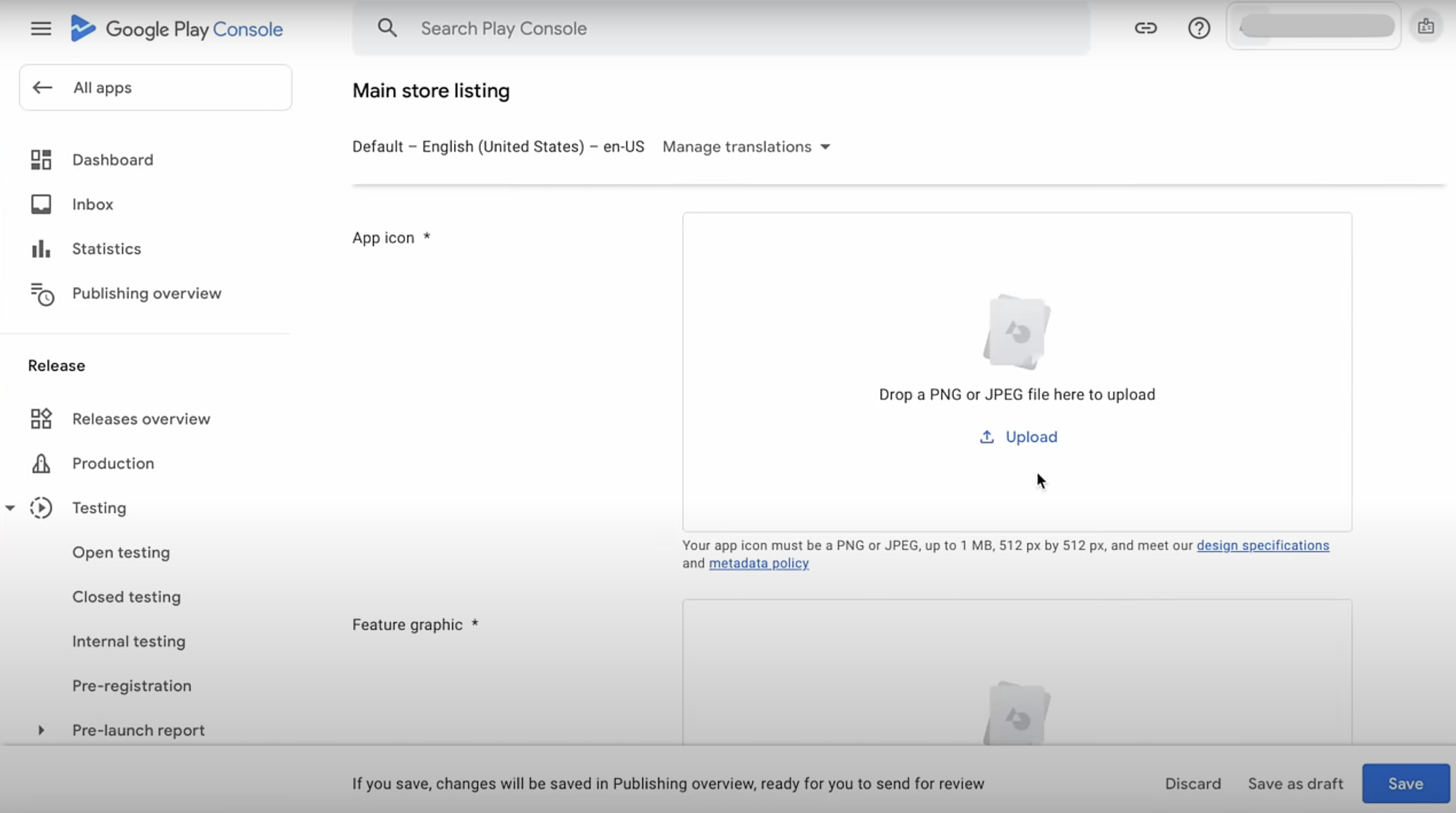Click the Upload link for App icon
Viewport: 1456px width, 813px height.
pos(1031,437)
